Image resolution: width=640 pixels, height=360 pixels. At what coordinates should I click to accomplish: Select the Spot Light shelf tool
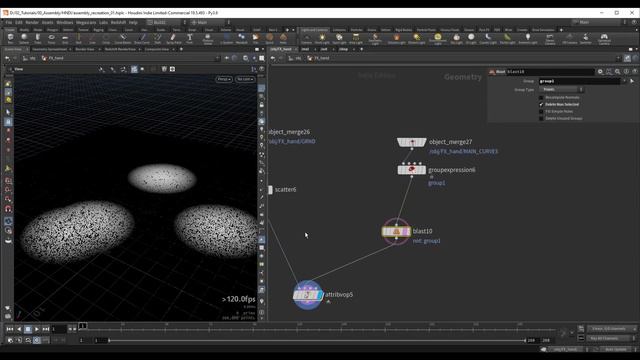(x=339, y=38)
